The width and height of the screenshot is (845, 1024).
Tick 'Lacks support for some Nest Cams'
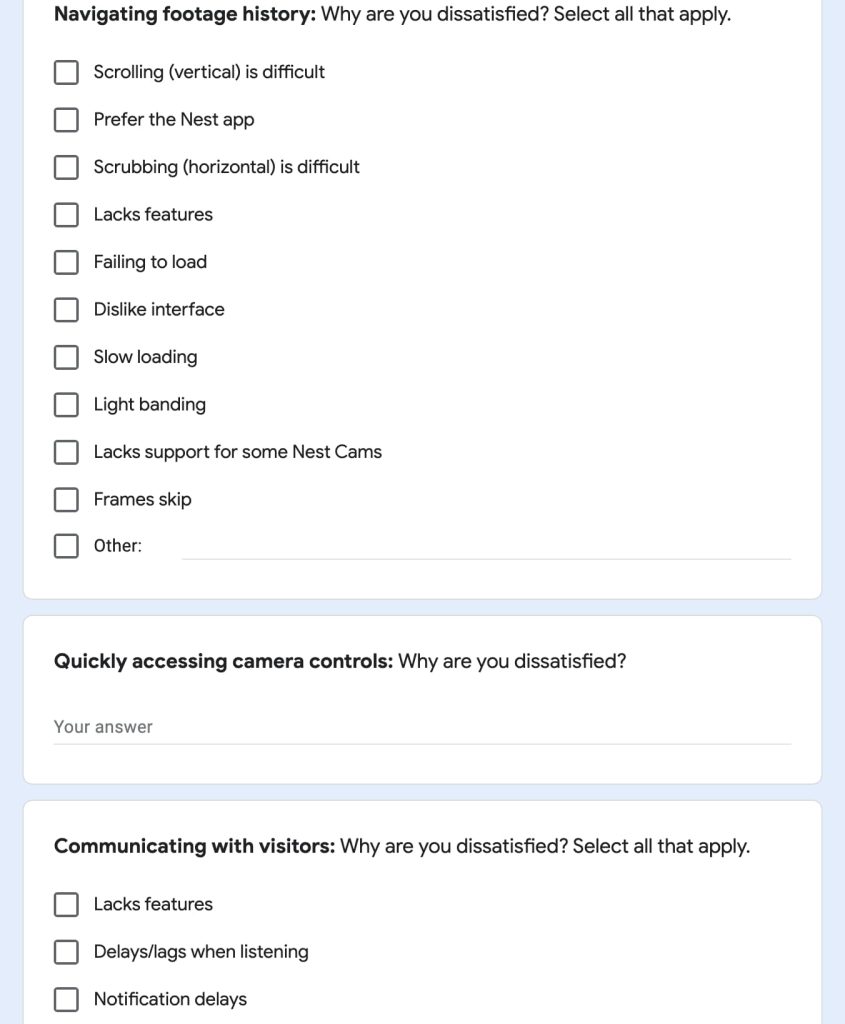pyautogui.click(x=66, y=452)
